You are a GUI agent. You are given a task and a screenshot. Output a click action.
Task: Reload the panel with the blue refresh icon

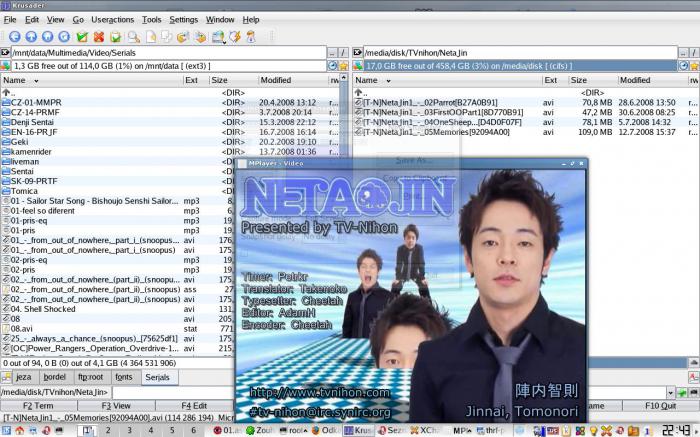tap(64, 37)
